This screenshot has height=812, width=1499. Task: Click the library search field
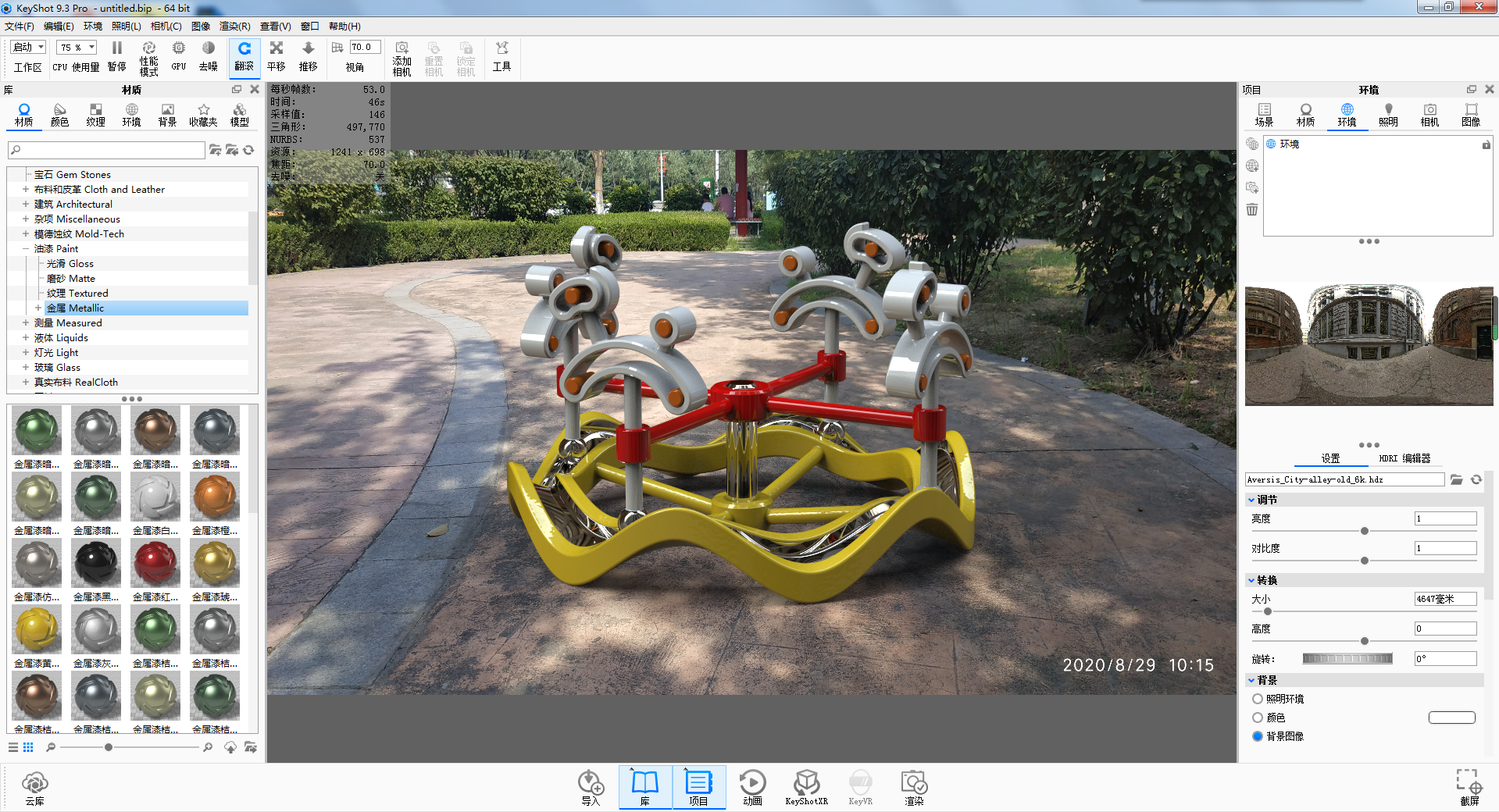click(x=107, y=150)
